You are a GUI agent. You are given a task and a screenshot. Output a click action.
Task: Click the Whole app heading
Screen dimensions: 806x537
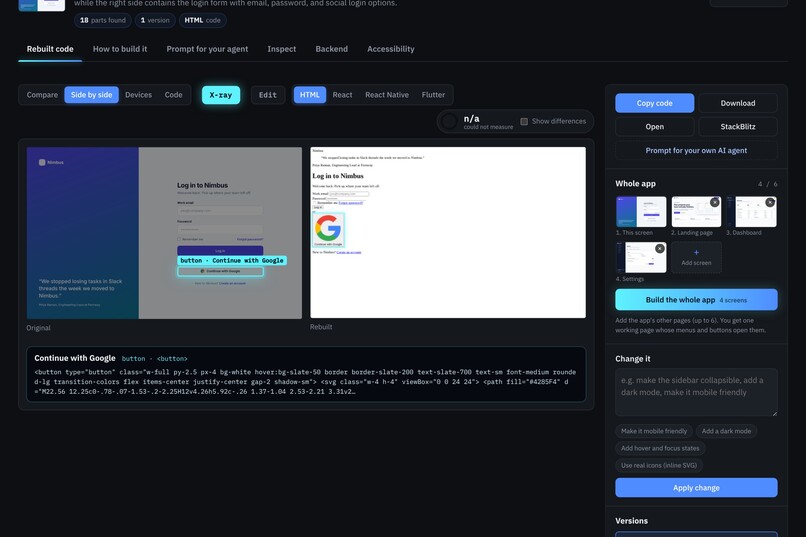(635, 183)
